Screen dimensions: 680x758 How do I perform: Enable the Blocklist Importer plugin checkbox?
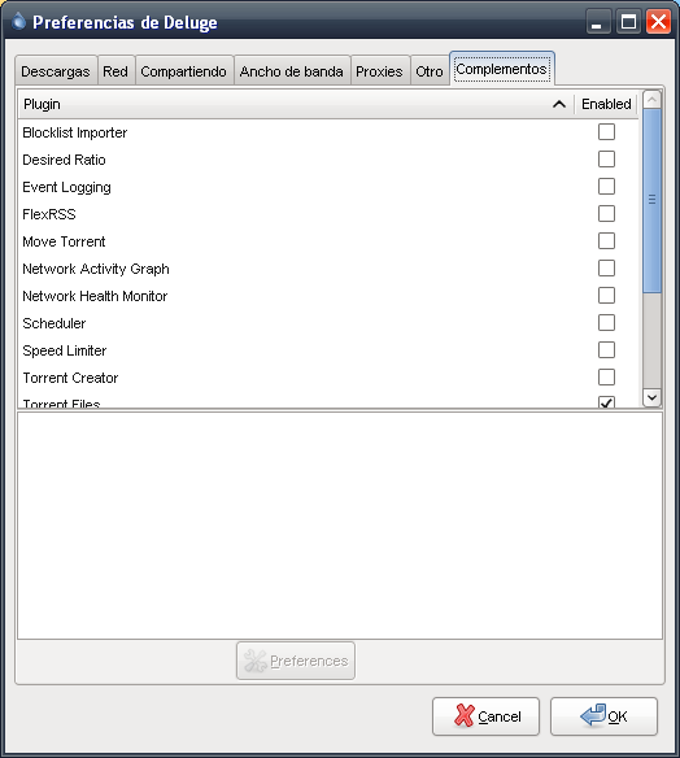(x=607, y=132)
